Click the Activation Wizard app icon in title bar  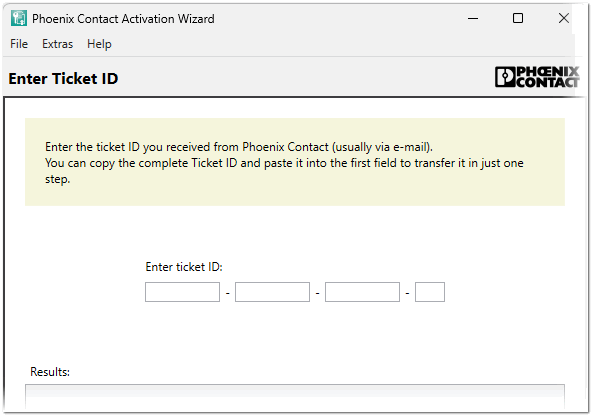pos(18,18)
